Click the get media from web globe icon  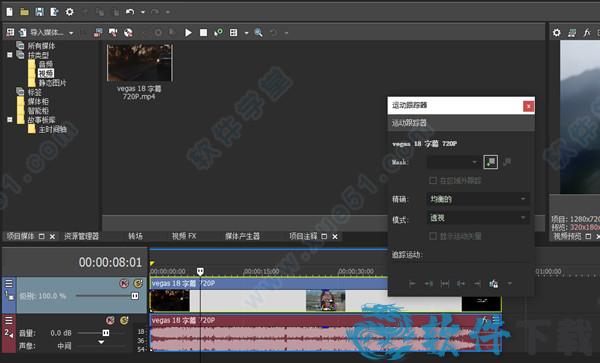pos(128,33)
